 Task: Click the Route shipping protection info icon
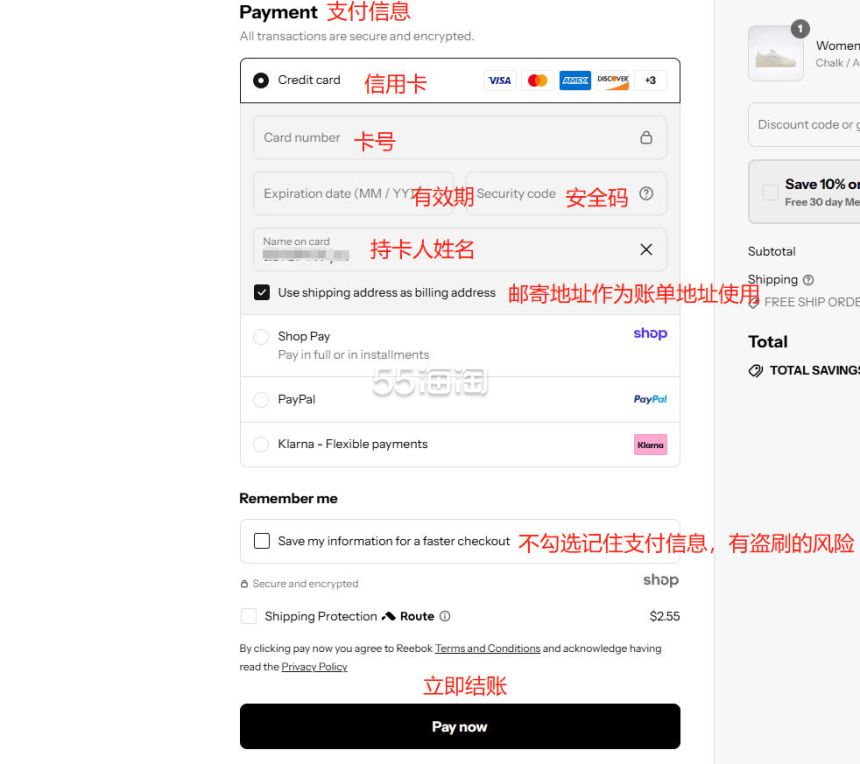445,616
